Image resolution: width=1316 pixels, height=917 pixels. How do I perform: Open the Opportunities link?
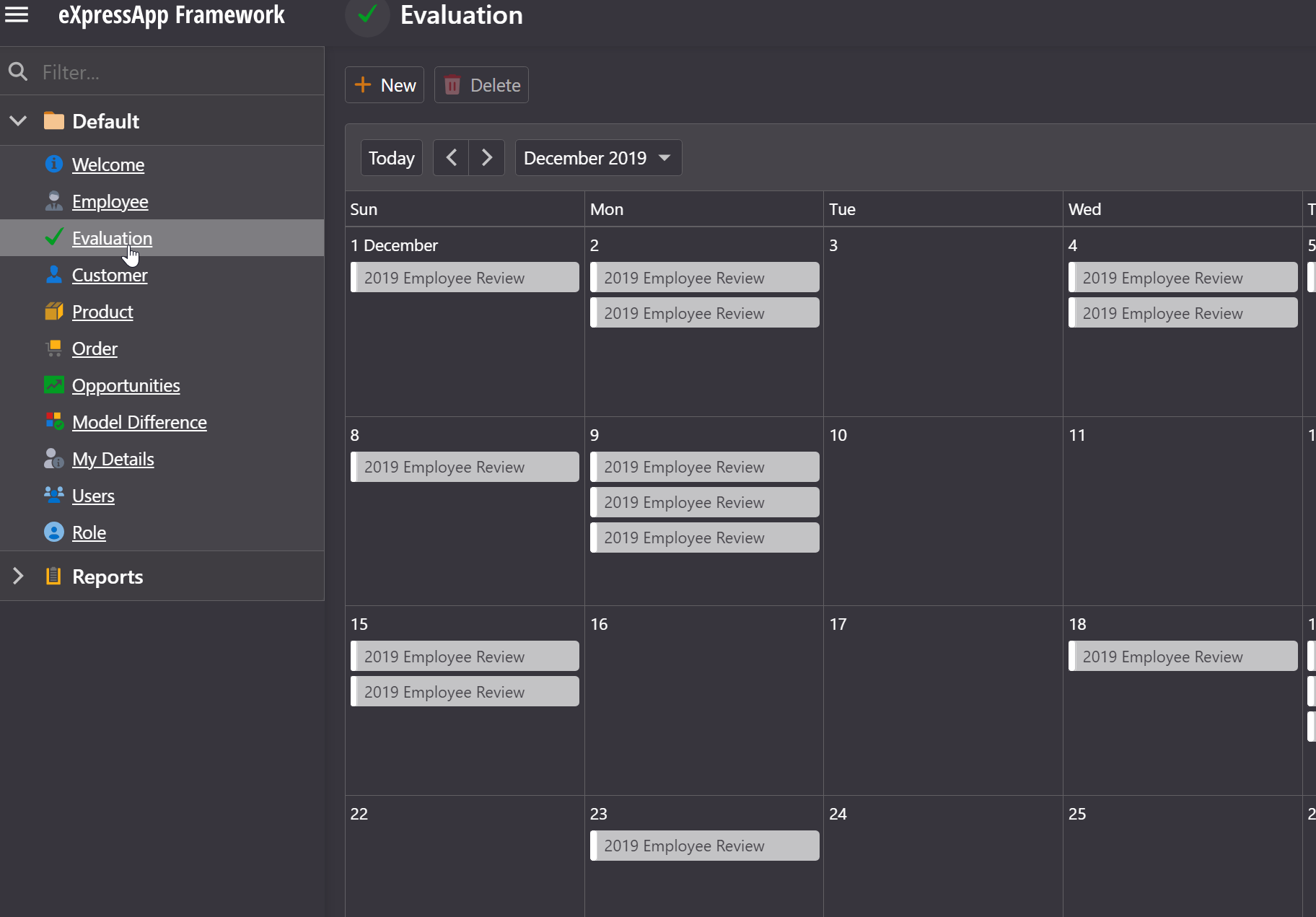point(126,385)
